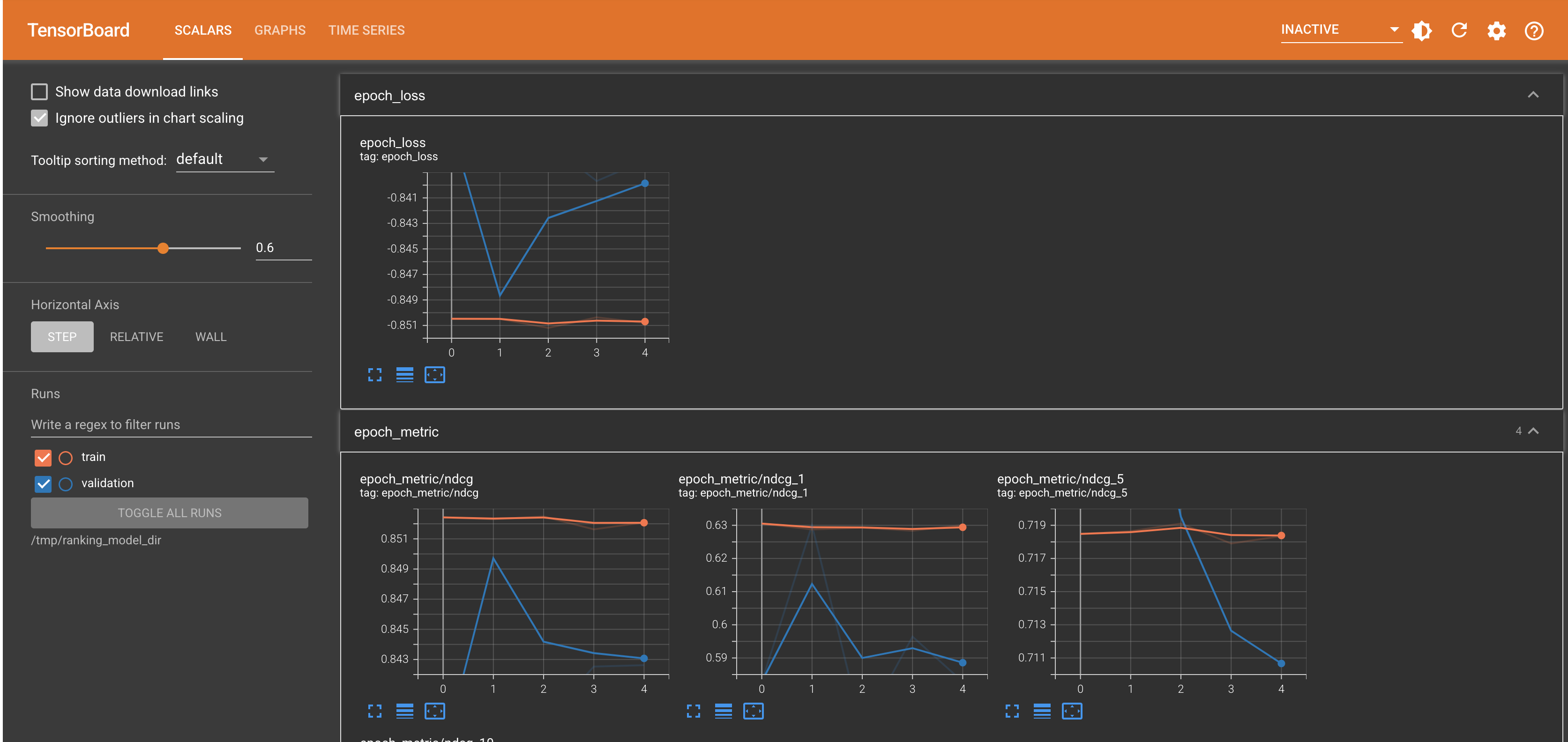Screen dimensions: 1568x742
Task: Select RELATIVE horizontal axis option
Action: (x=136, y=337)
